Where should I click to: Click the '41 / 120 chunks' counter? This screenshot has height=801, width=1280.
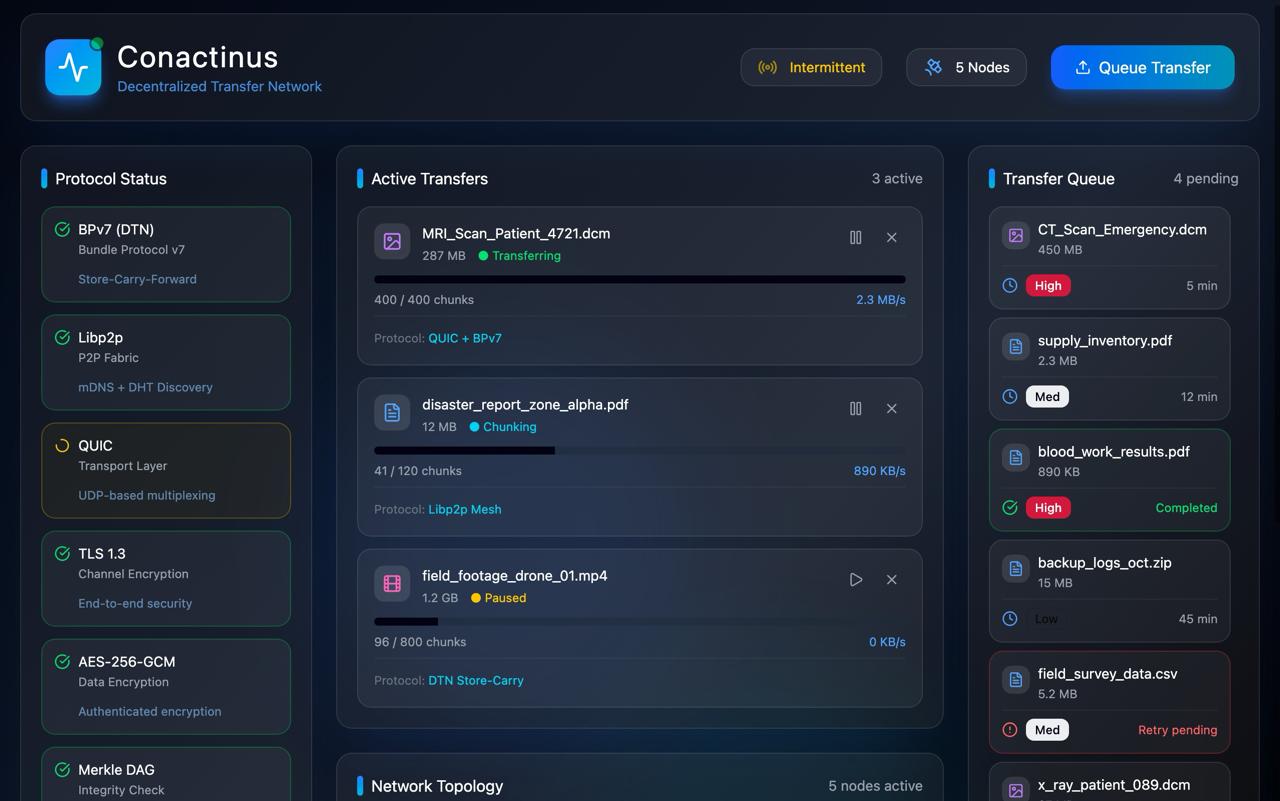[x=418, y=471]
